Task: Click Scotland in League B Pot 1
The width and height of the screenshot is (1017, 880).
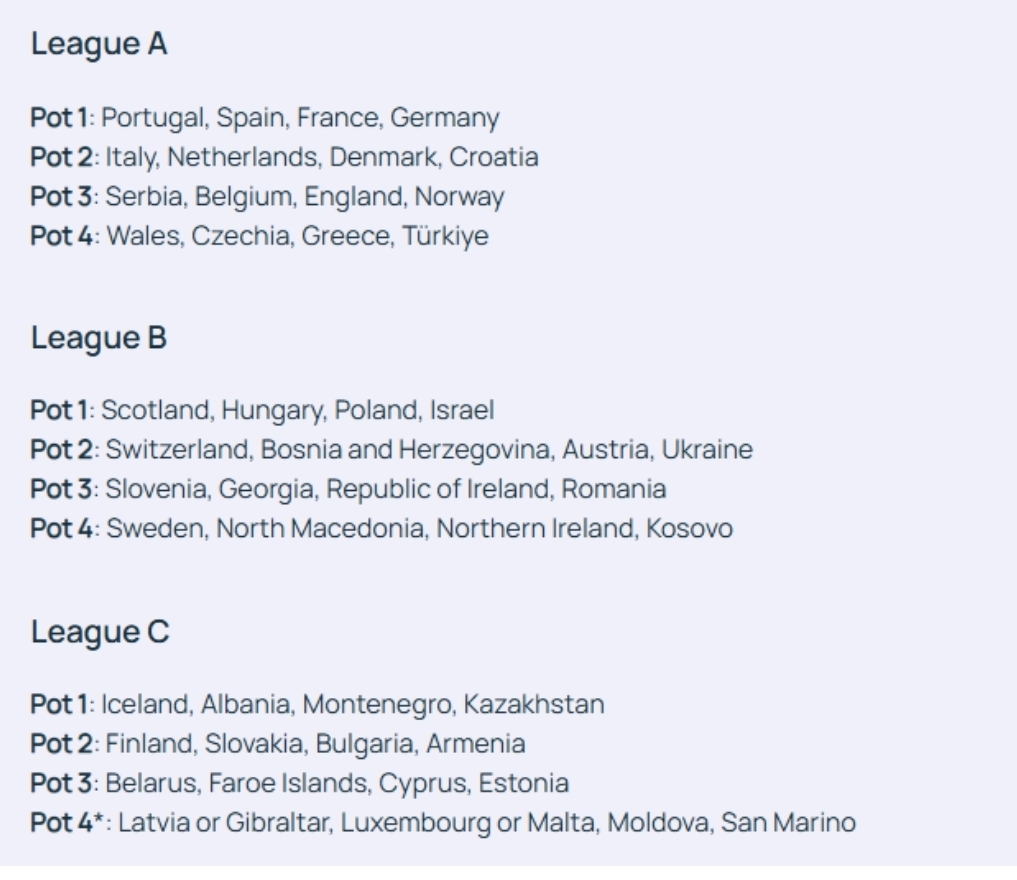Action: pyautogui.click(x=155, y=411)
